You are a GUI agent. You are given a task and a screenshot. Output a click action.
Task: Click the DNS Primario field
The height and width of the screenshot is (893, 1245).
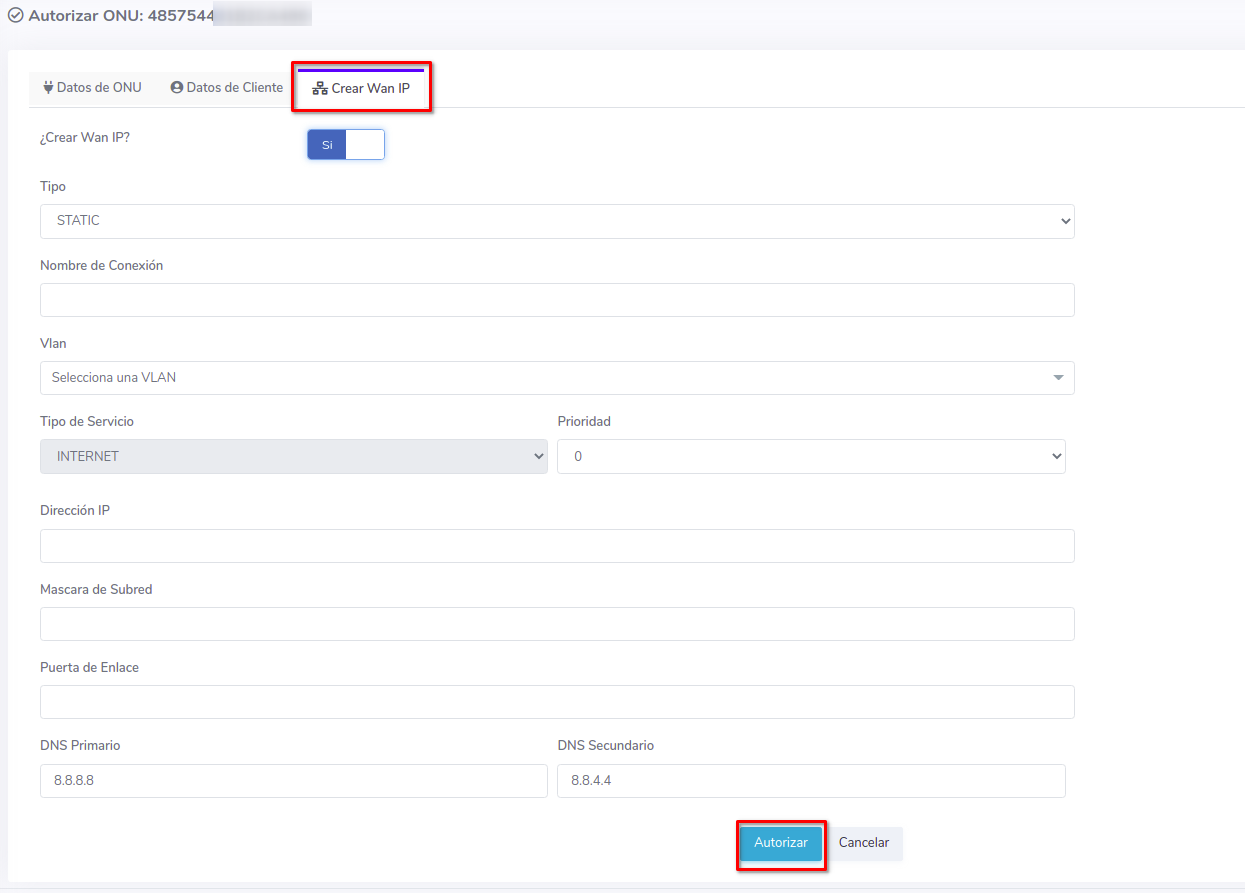(x=293, y=781)
